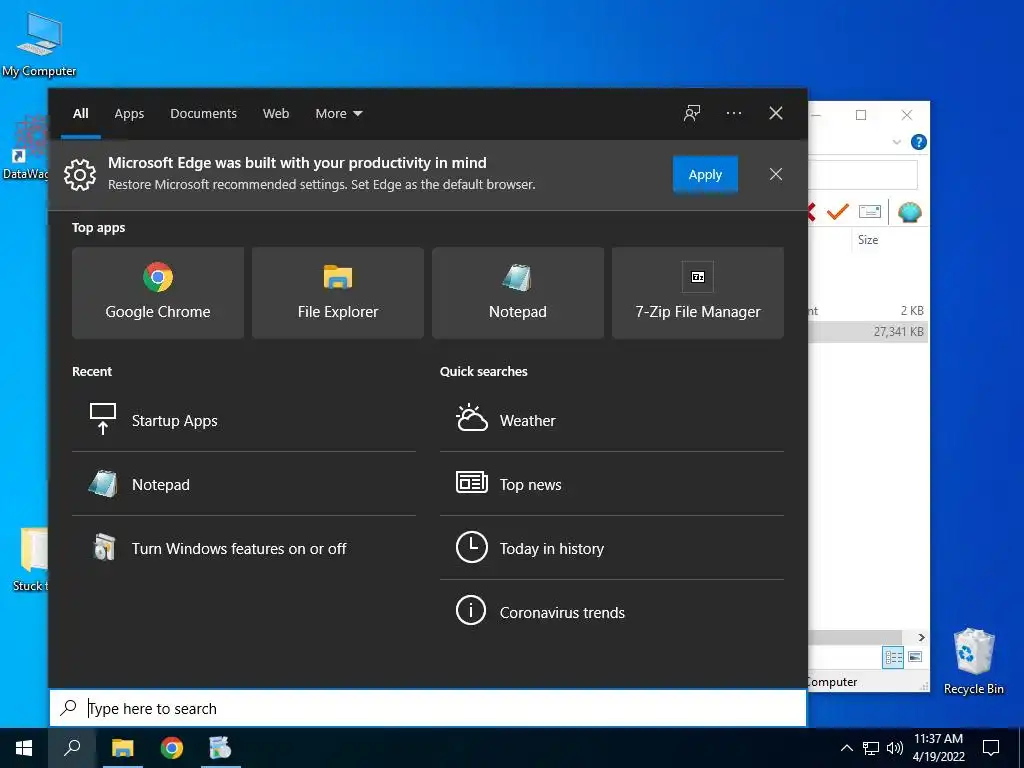Click the feedback person icon in search header
The height and width of the screenshot is (768, 1024).
point(692,113)
